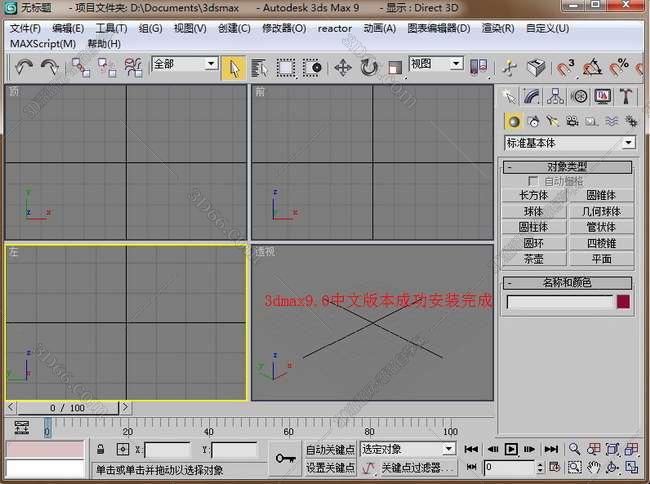Enable the 自动栅格 checkbox

point(533,181)
